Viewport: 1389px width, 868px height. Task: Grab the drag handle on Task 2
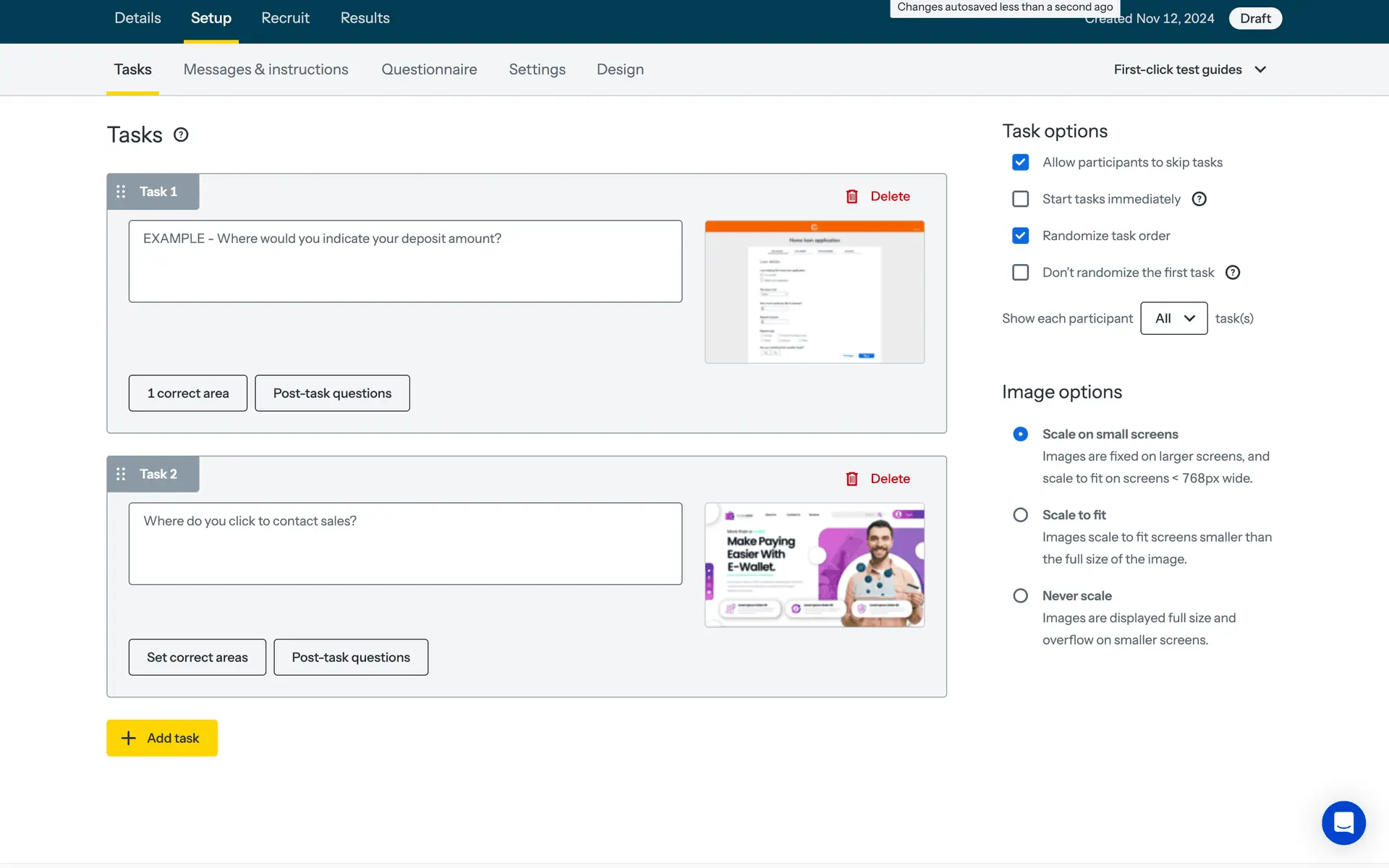coord(121,474)
